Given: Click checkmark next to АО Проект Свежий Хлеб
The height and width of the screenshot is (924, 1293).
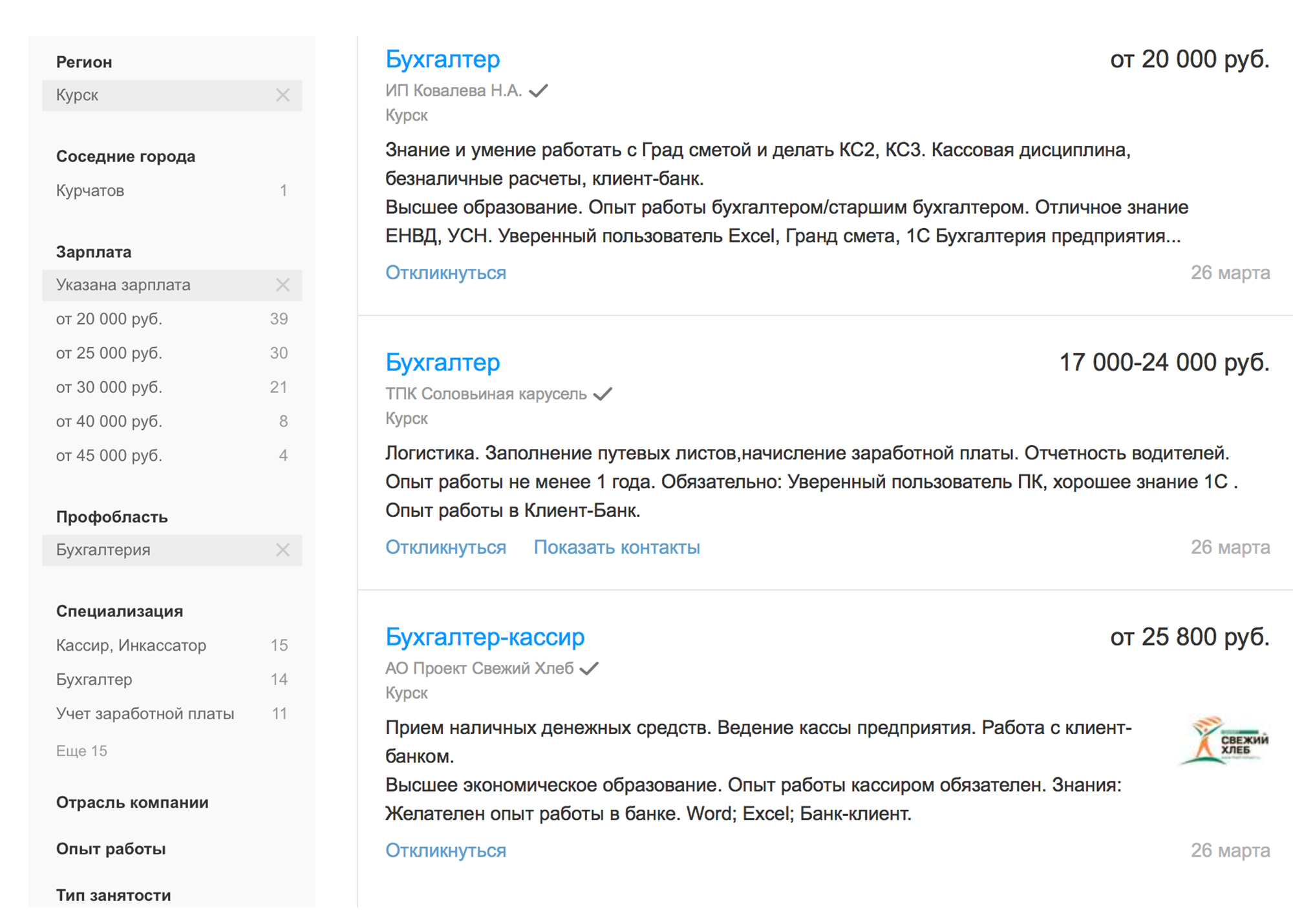Looking at the screenshot, I should (x=589, y=668).
